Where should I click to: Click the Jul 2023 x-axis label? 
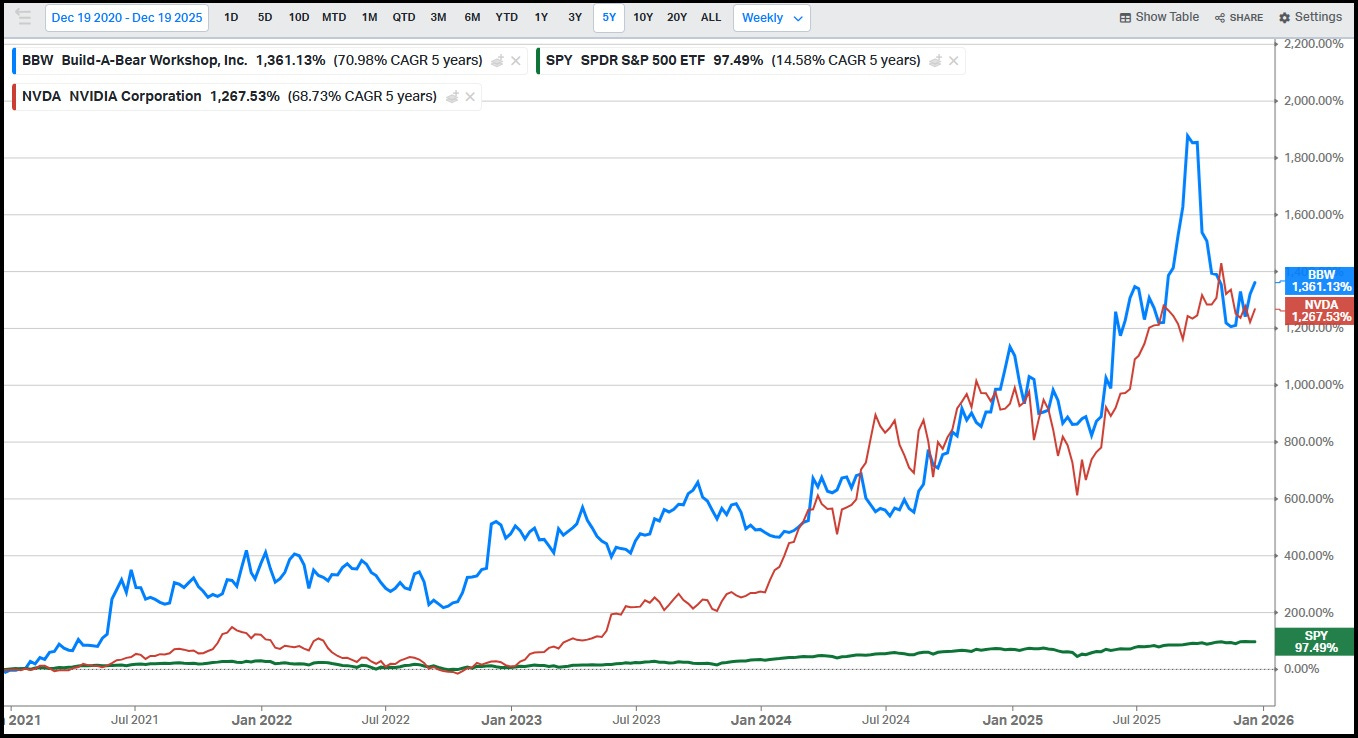(636, 719)
